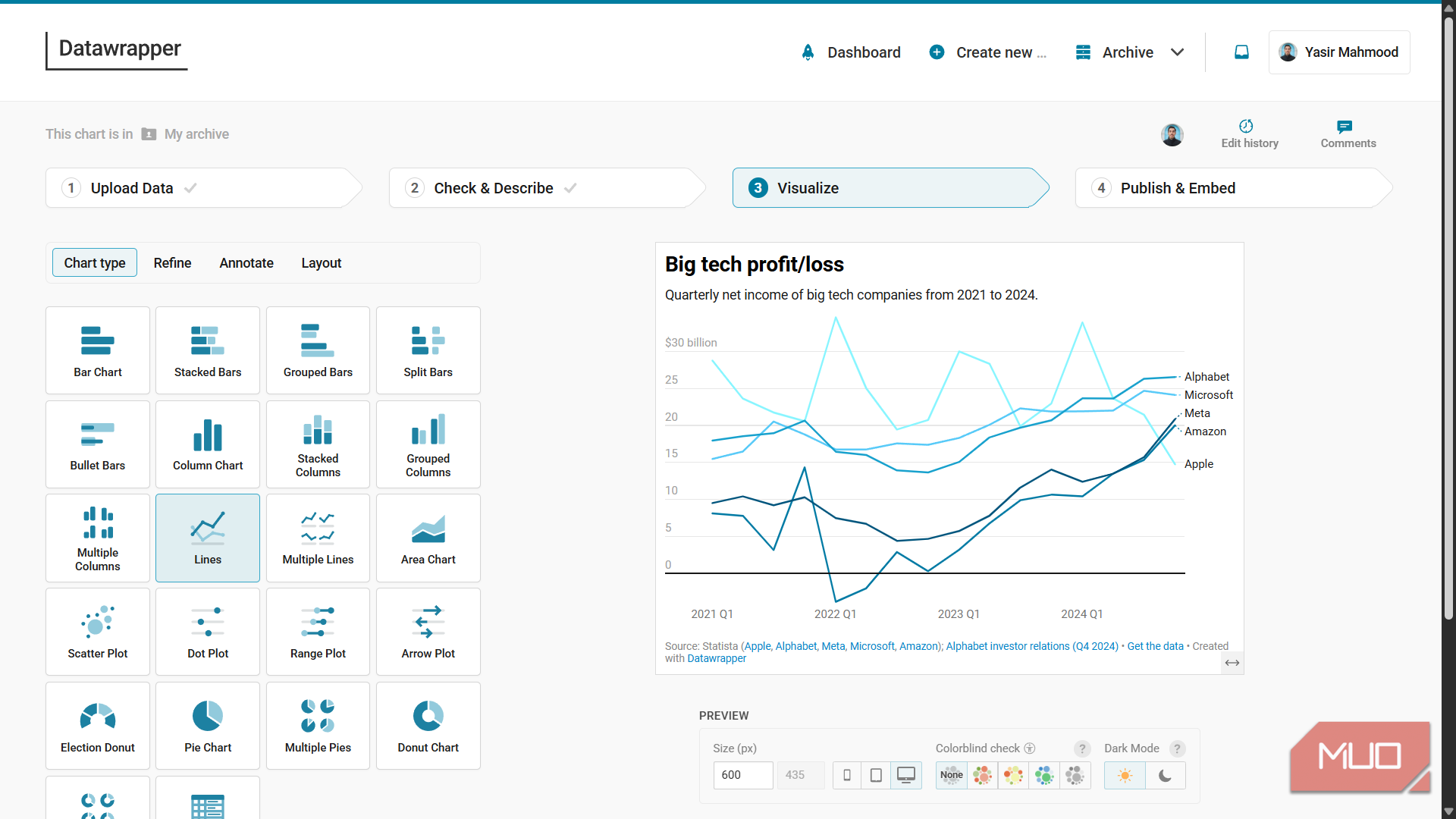Select the Column Chart type
Viewport: 1456px width, 819px height.
pos(208,444)
